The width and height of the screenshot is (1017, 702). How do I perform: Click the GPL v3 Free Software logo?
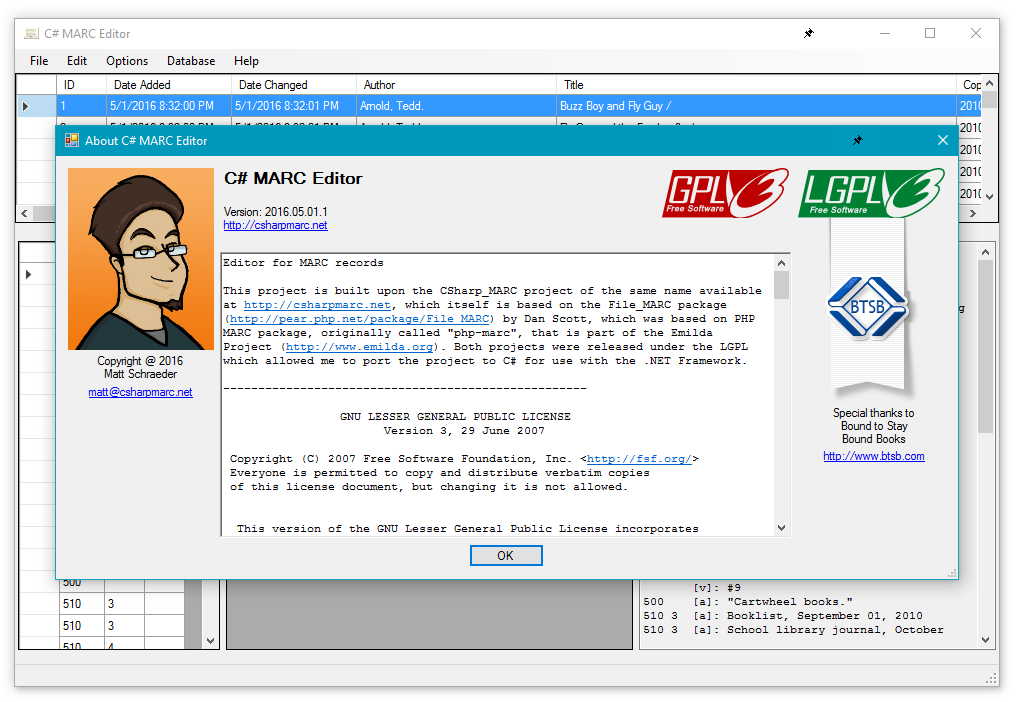pyautogui.click(x=725, y=193)
